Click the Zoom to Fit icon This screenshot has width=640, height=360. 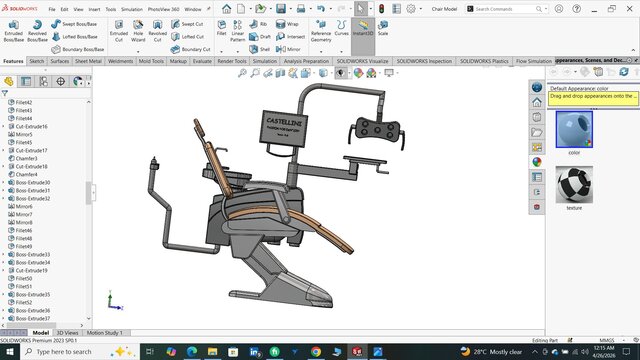[x=242, y=73]
